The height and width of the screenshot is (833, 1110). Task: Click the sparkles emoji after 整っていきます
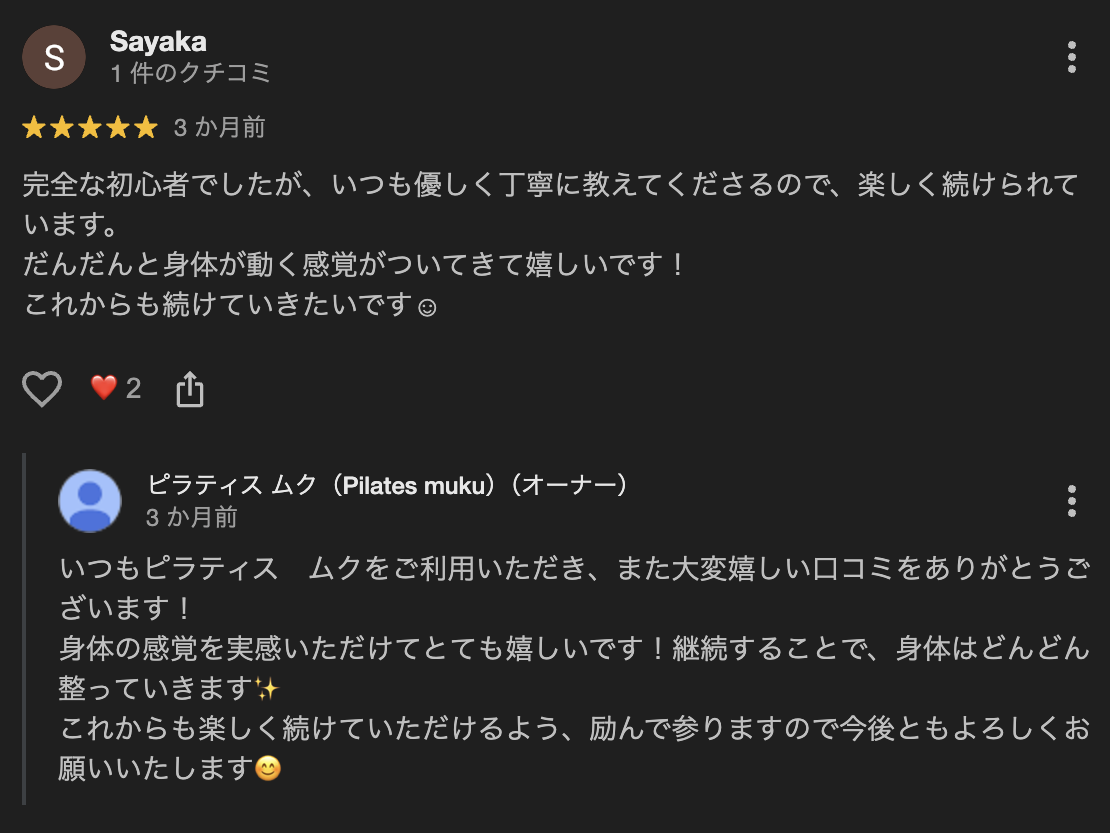266,689
